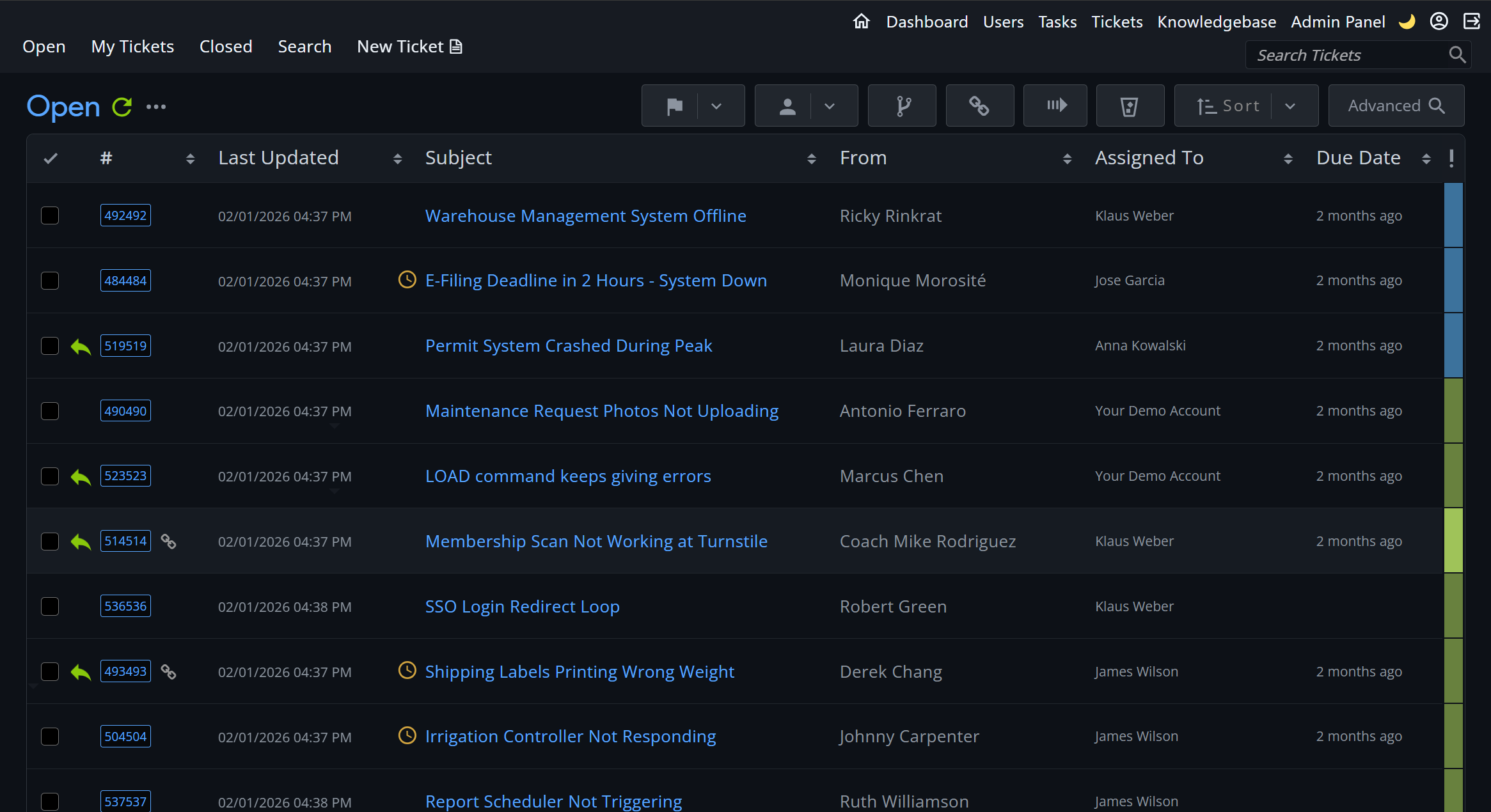
Task: Open ticket number 504504
Action: tap(125, 737)
